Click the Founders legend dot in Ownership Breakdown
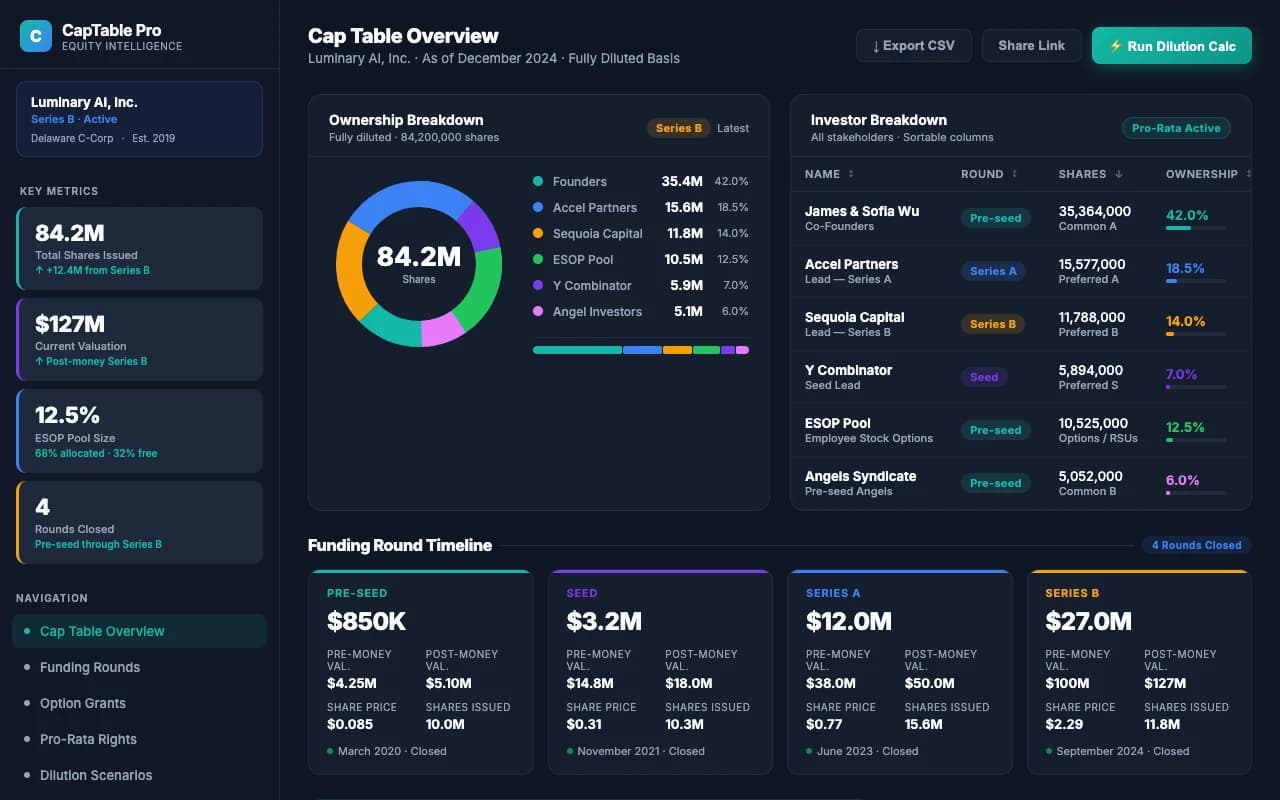Image resolution: width=1280 pixels, height=800 pixels. click(x=538, y=182)
